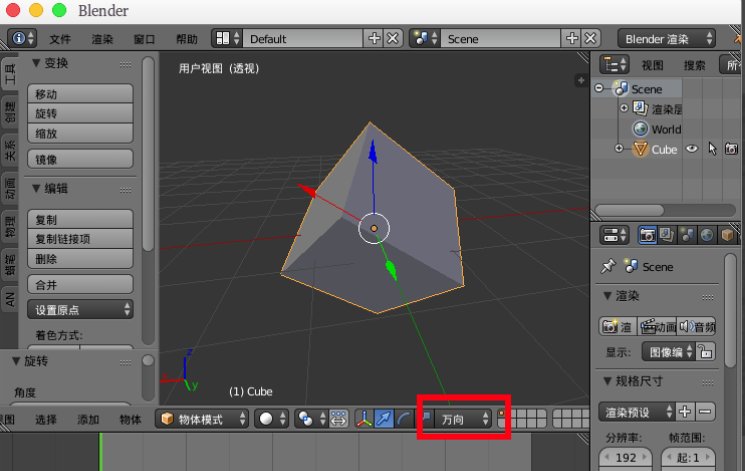This screenshot has width=745, height=471.
Task: Click the 移动 button
Action: 78,93
